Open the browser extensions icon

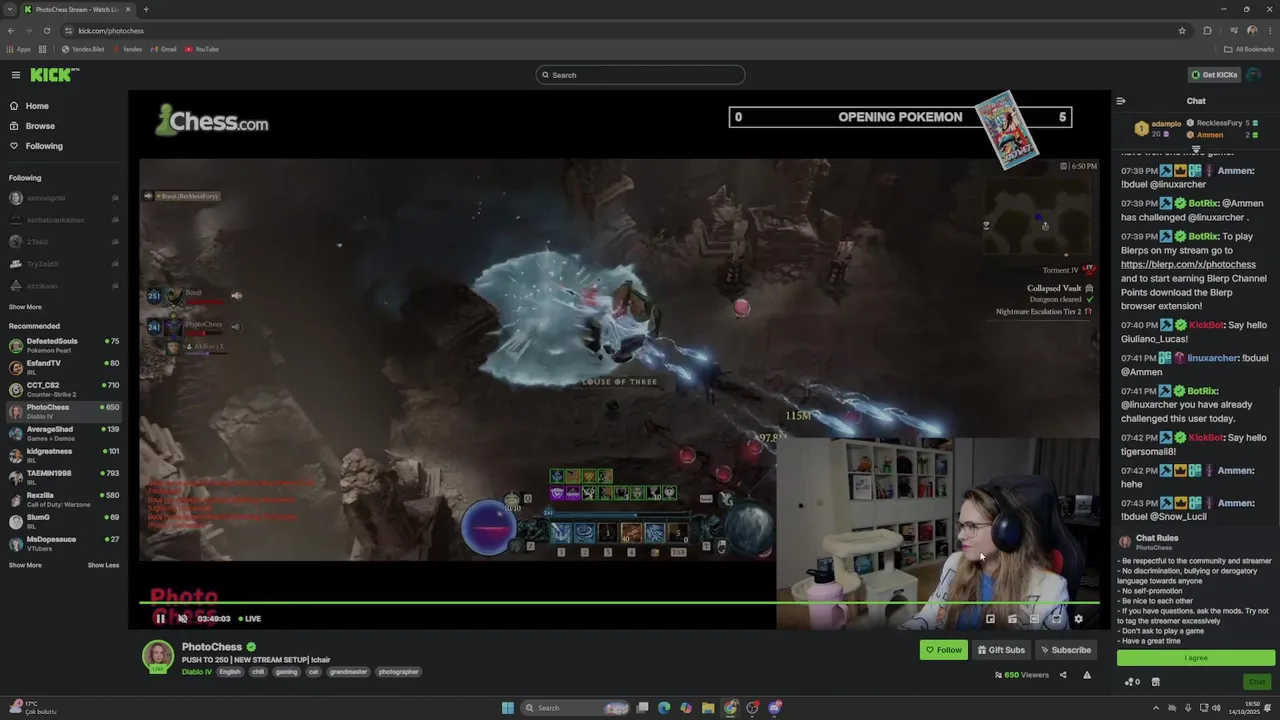click(x=1207, y=31)
